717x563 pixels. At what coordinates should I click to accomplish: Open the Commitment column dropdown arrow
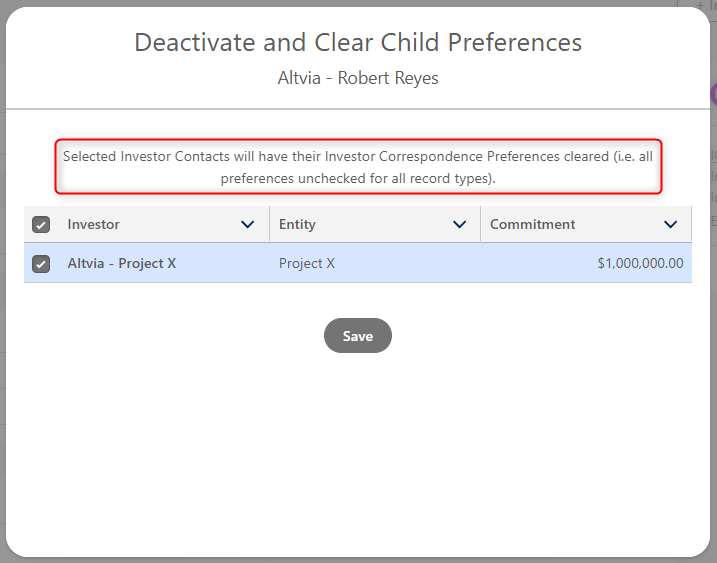[670, 225]
